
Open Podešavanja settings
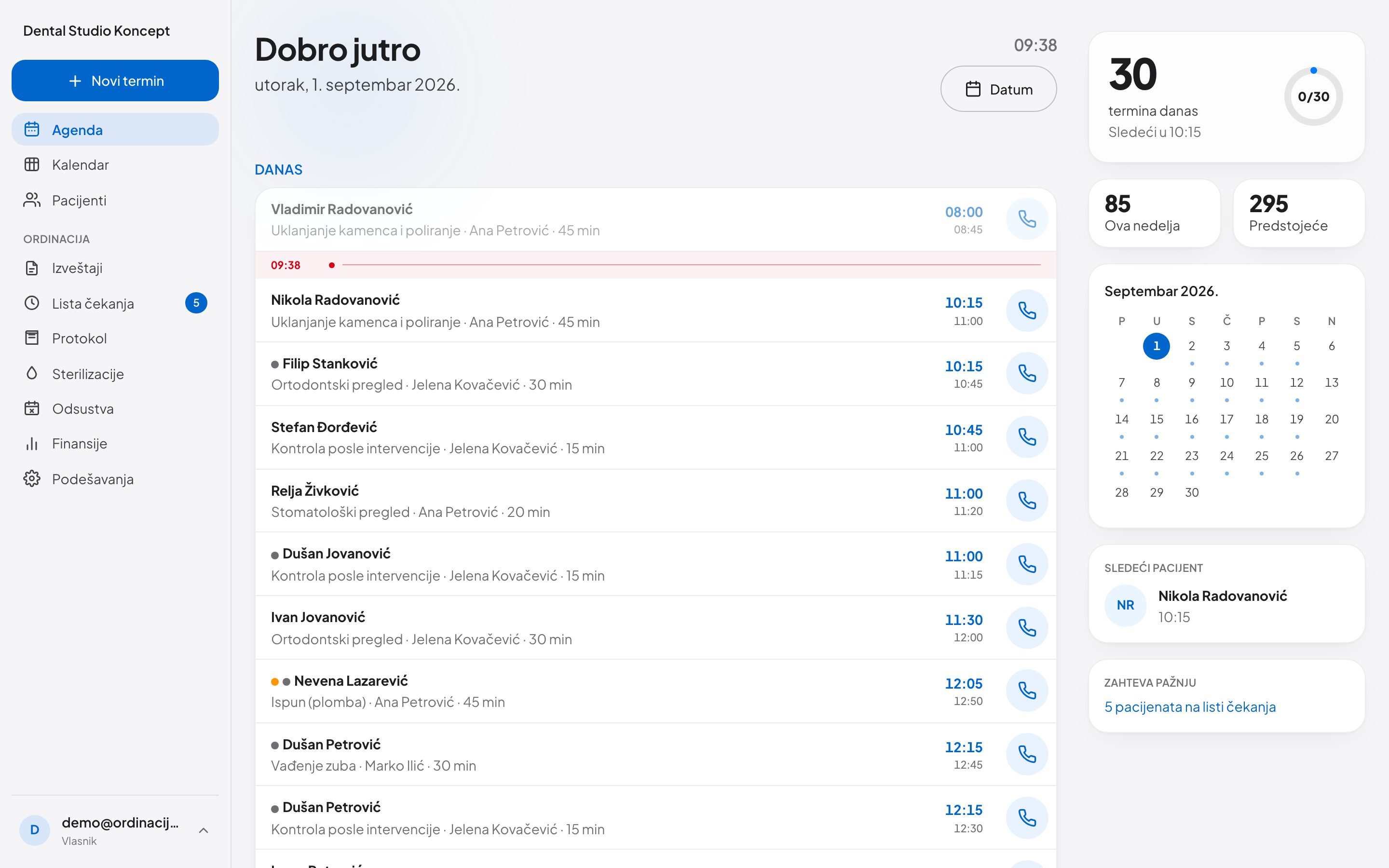point(115,479)
